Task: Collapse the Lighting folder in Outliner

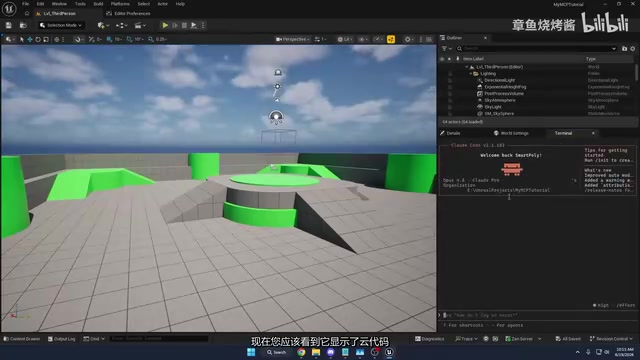Action: (x=471, y=74)
